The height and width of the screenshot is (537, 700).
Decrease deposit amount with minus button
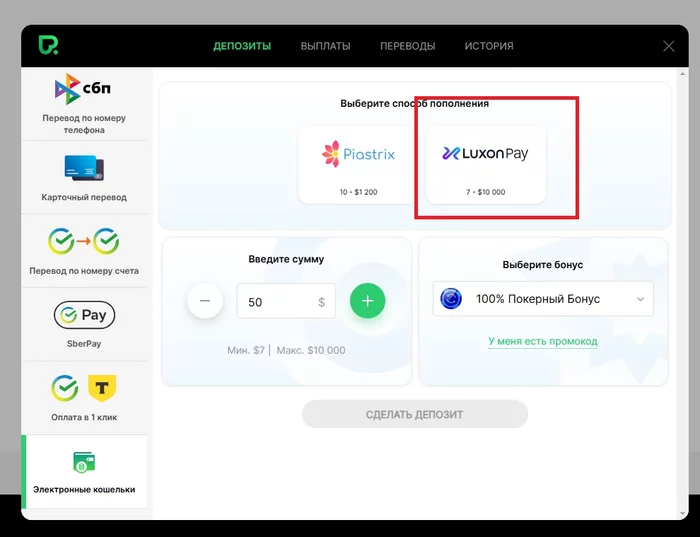(x=205, y=301)
